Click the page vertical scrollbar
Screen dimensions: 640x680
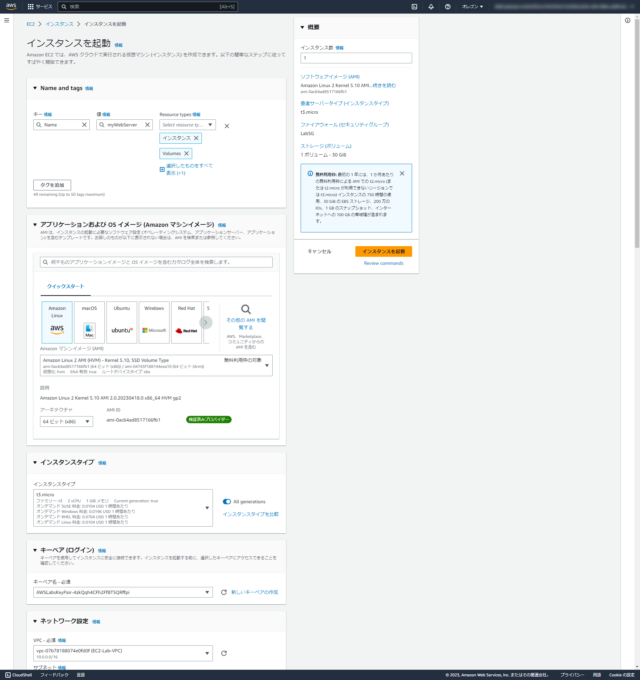pyautogui.click(x=637, y=132)
